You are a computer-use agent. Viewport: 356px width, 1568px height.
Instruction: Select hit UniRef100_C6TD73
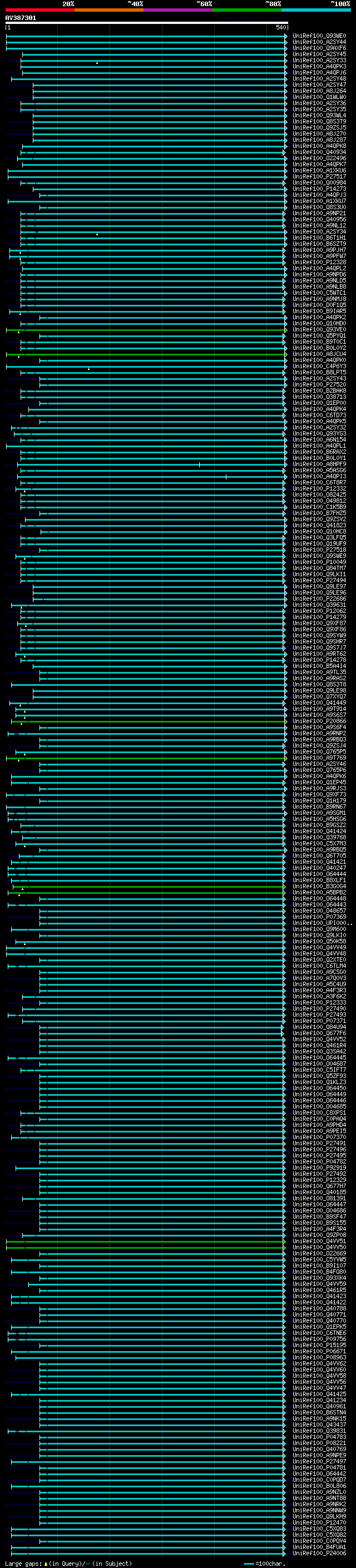click(x=319, y=415)
